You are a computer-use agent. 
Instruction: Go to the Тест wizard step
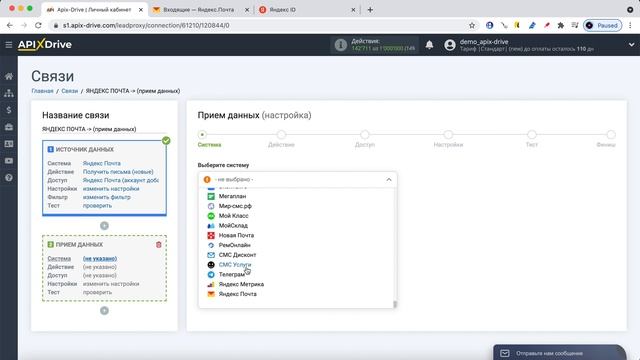coord(531,134)
